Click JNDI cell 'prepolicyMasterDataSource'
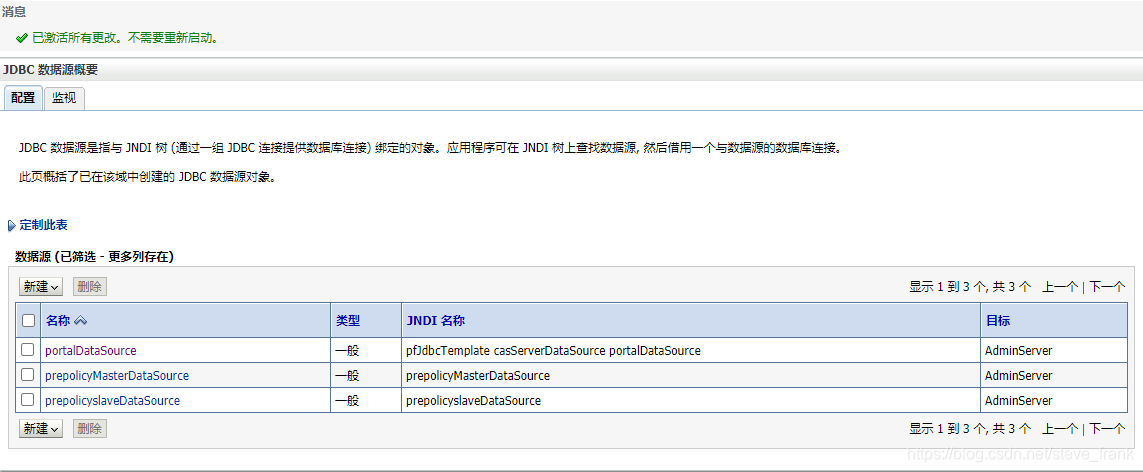The image size is (1143, 472). pyautogui.click(x=477, y=376)
